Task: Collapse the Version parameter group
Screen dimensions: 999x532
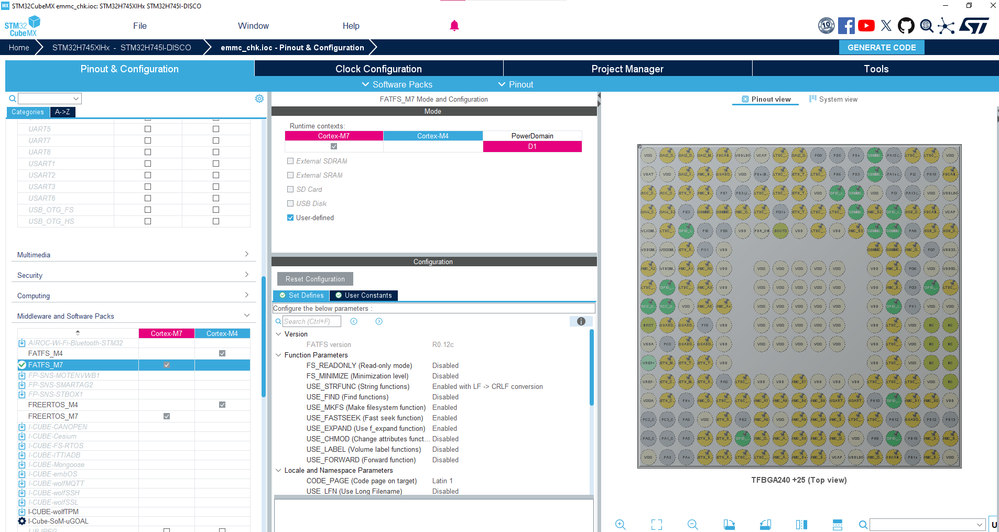Action: tap(278, 334)
